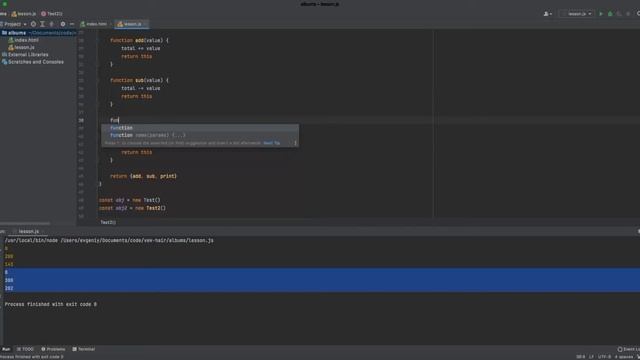The image size is (640, 360).
Task: Stop the running process with the stop icon
Action: (x=628, y=14)
